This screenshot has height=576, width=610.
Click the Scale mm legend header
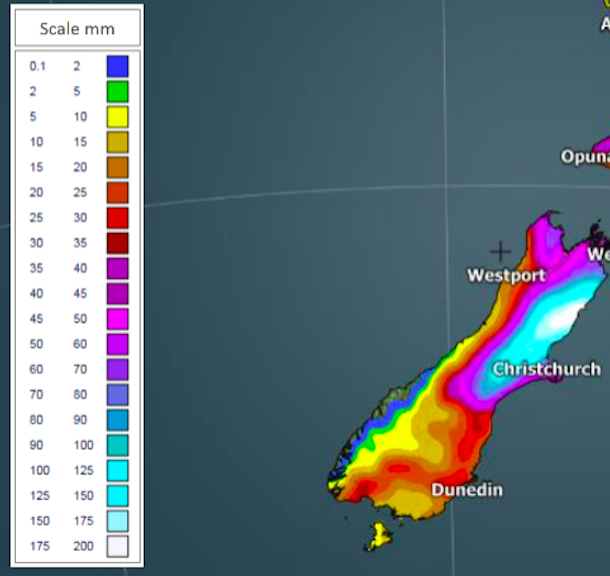point(77,28)
